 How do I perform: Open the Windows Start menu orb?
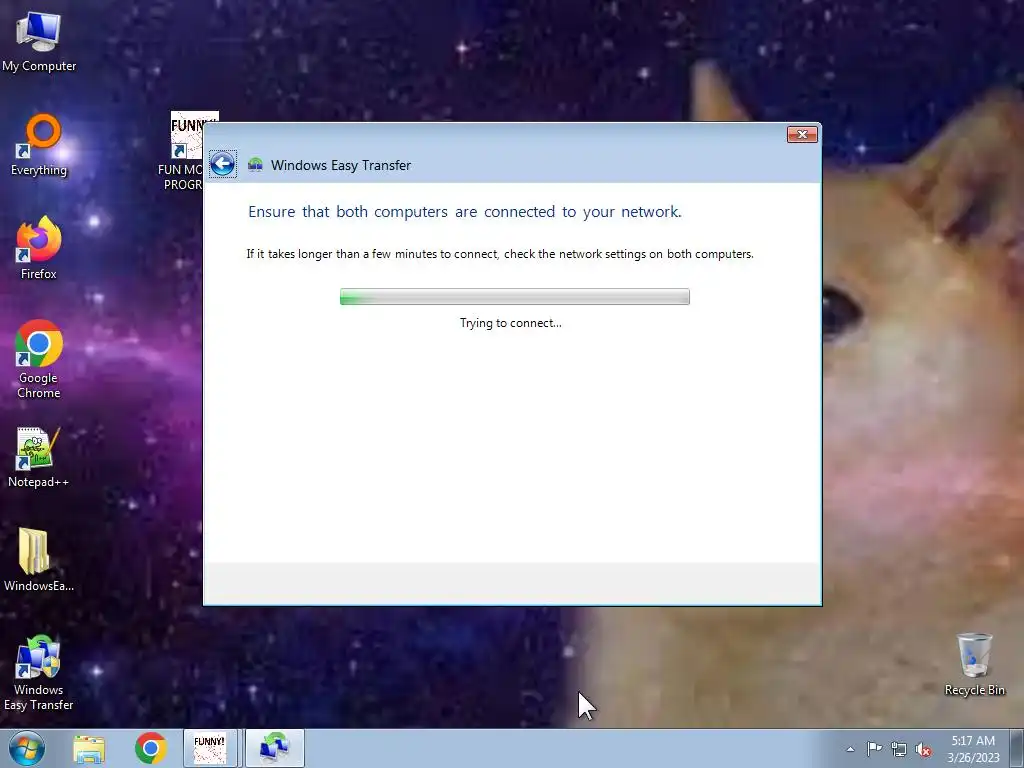tap(27, 748)
